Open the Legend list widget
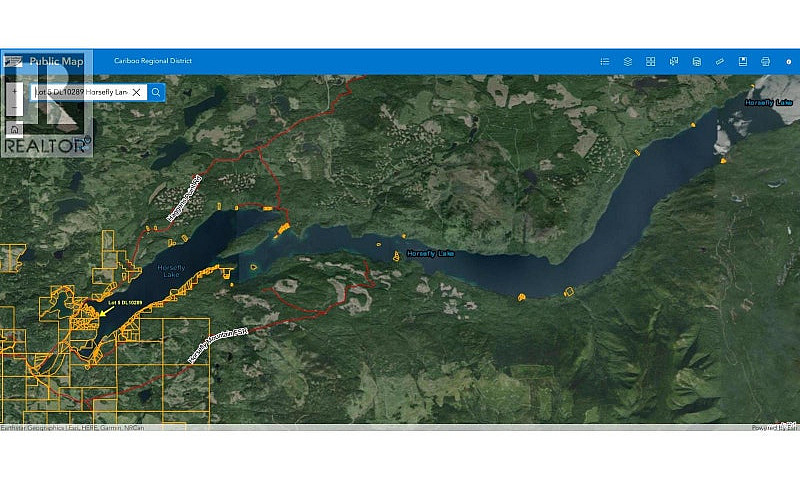Image resolution: width=800 pixels, height=480 pixels. tap(605, 62)
